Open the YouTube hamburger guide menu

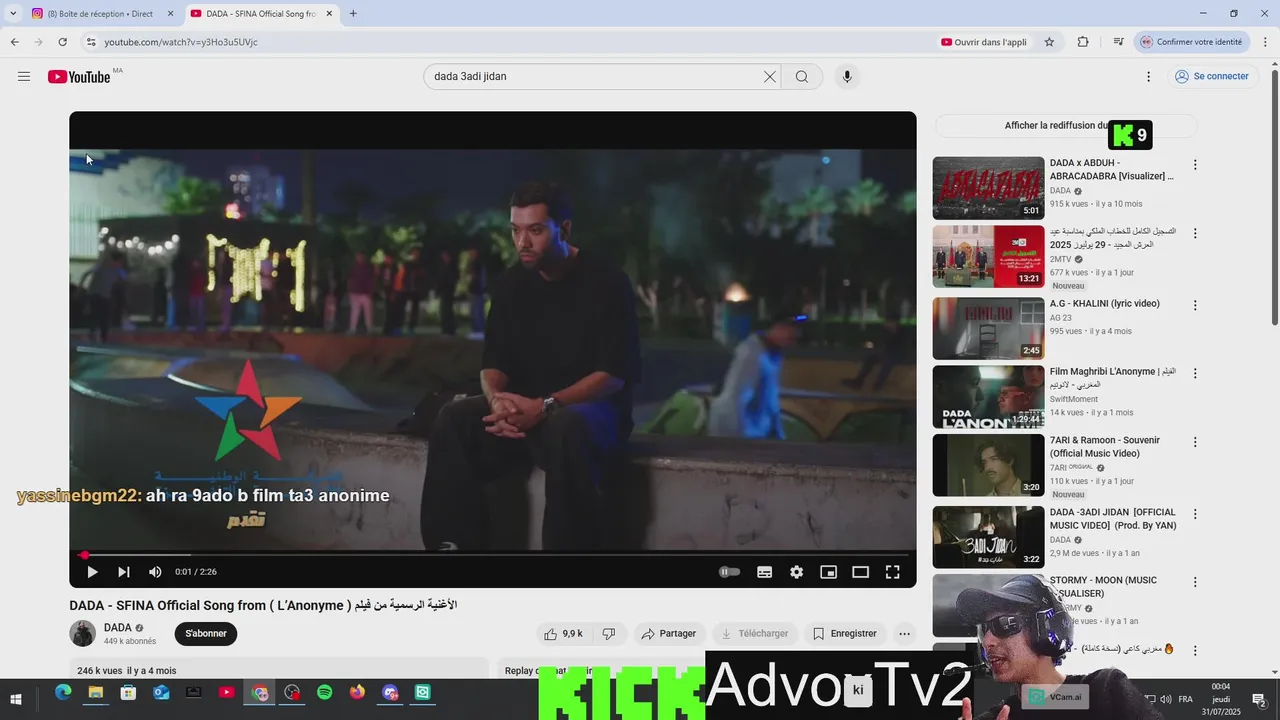click(x=24, y=77)
